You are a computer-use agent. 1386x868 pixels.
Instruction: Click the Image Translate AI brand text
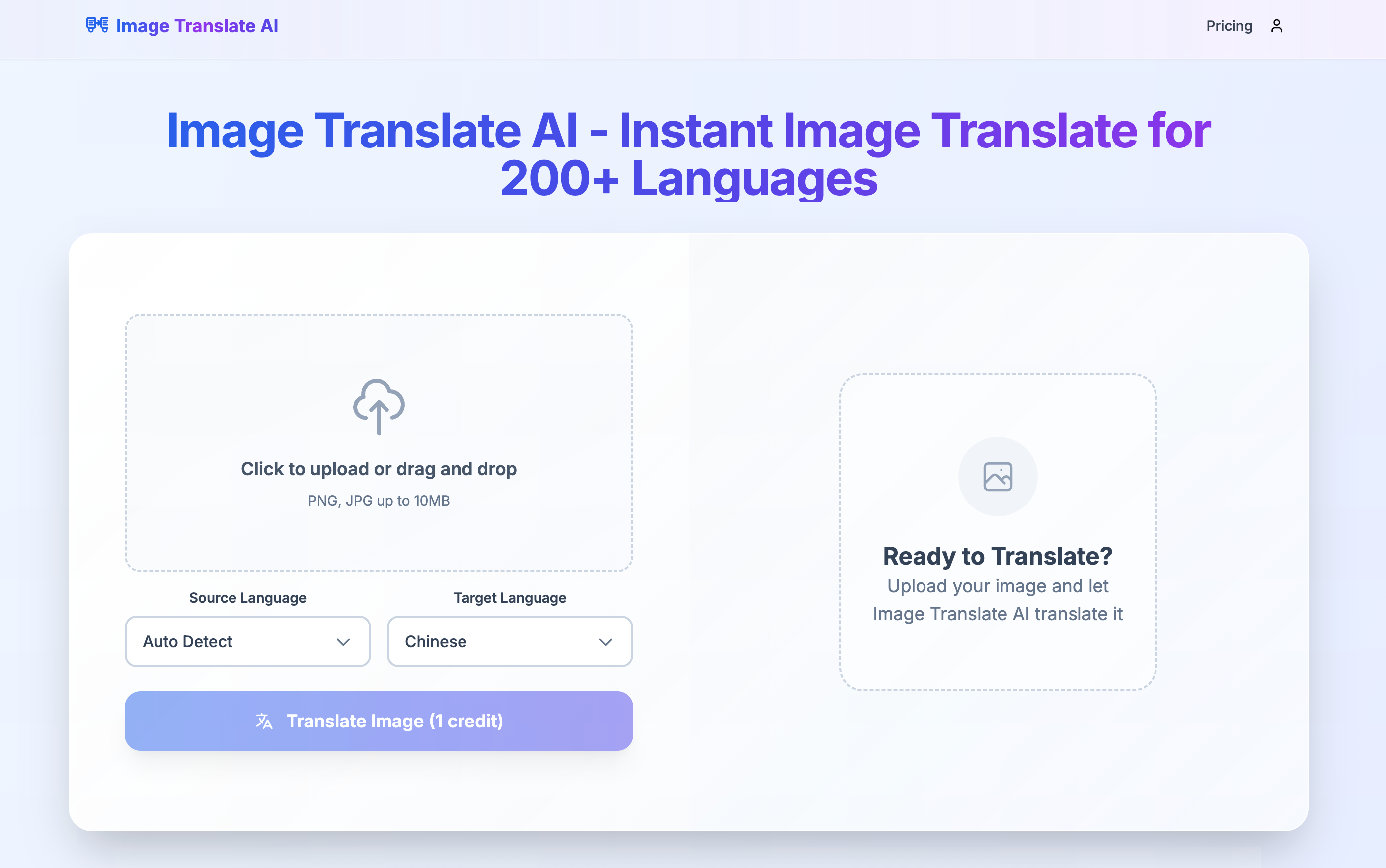point(197,26)
